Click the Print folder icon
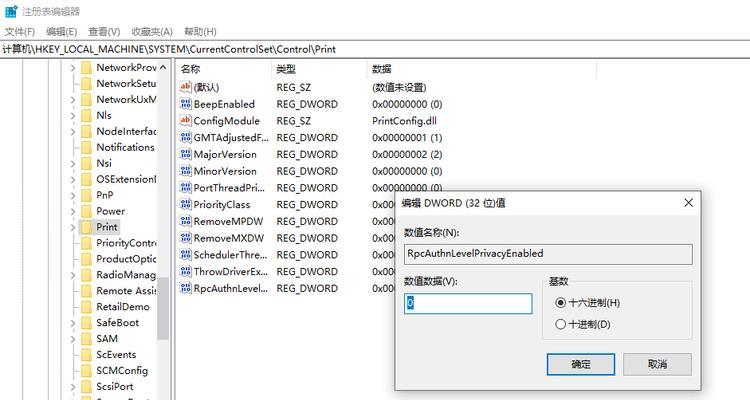This screenshot has height=400, width=750. [x=86, y=227]
